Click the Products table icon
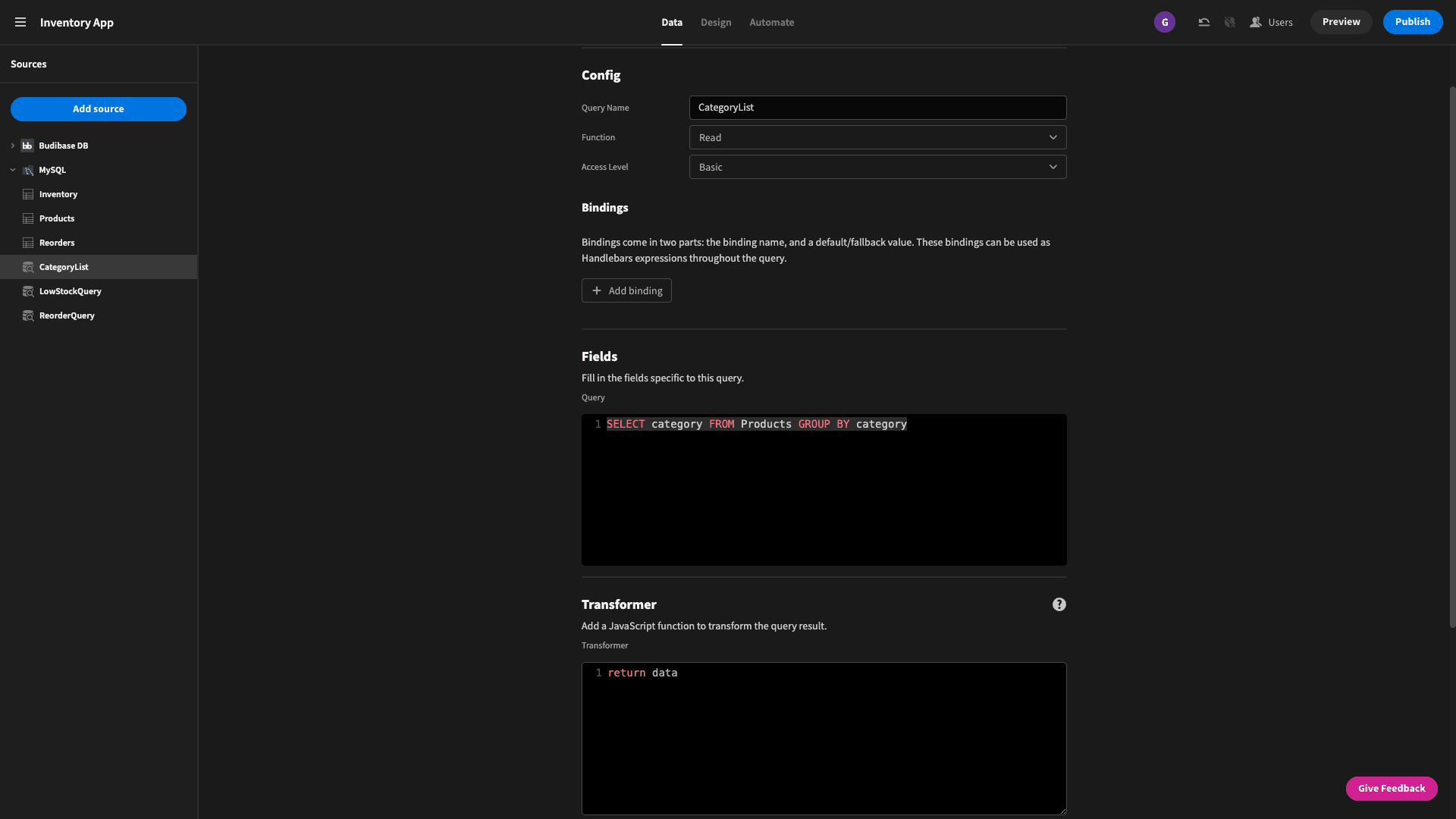 (x=28, y=218)
